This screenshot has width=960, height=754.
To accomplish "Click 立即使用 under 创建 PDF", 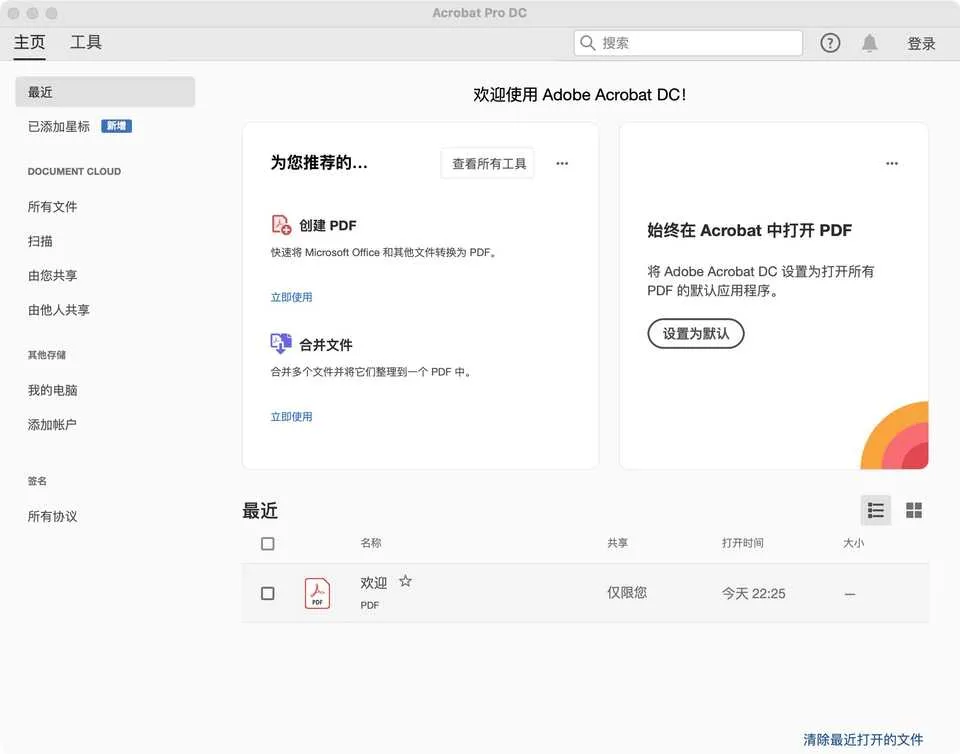I will [x=291, y=297].
